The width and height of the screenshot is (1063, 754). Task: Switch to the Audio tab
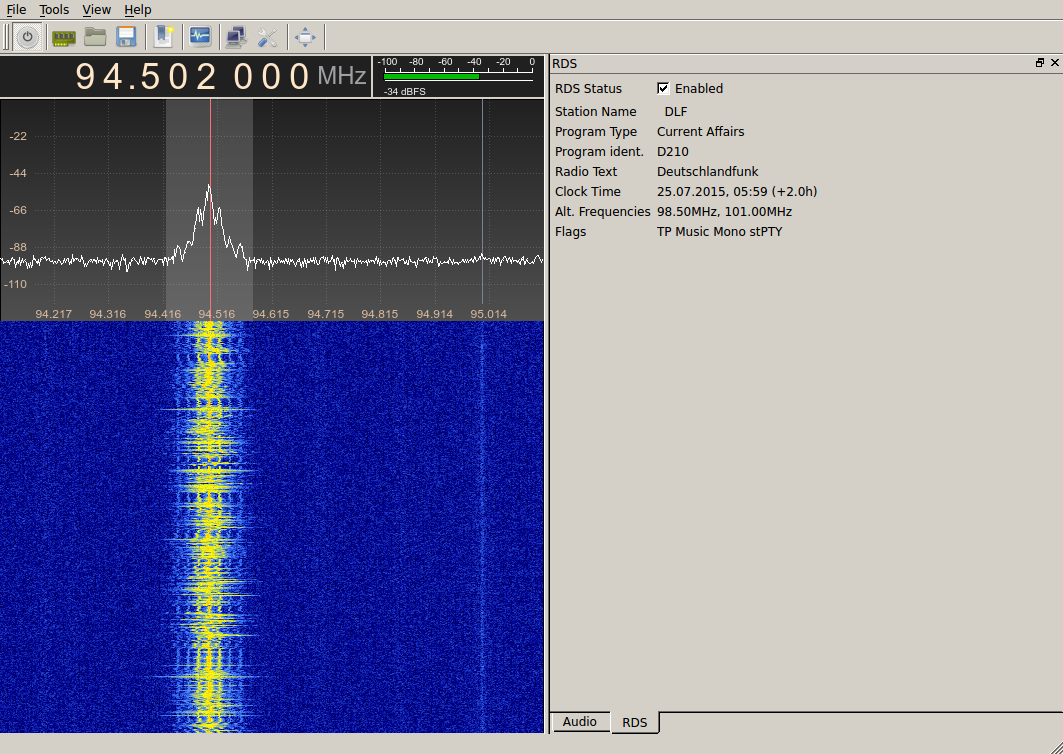[x=579, y=722]
